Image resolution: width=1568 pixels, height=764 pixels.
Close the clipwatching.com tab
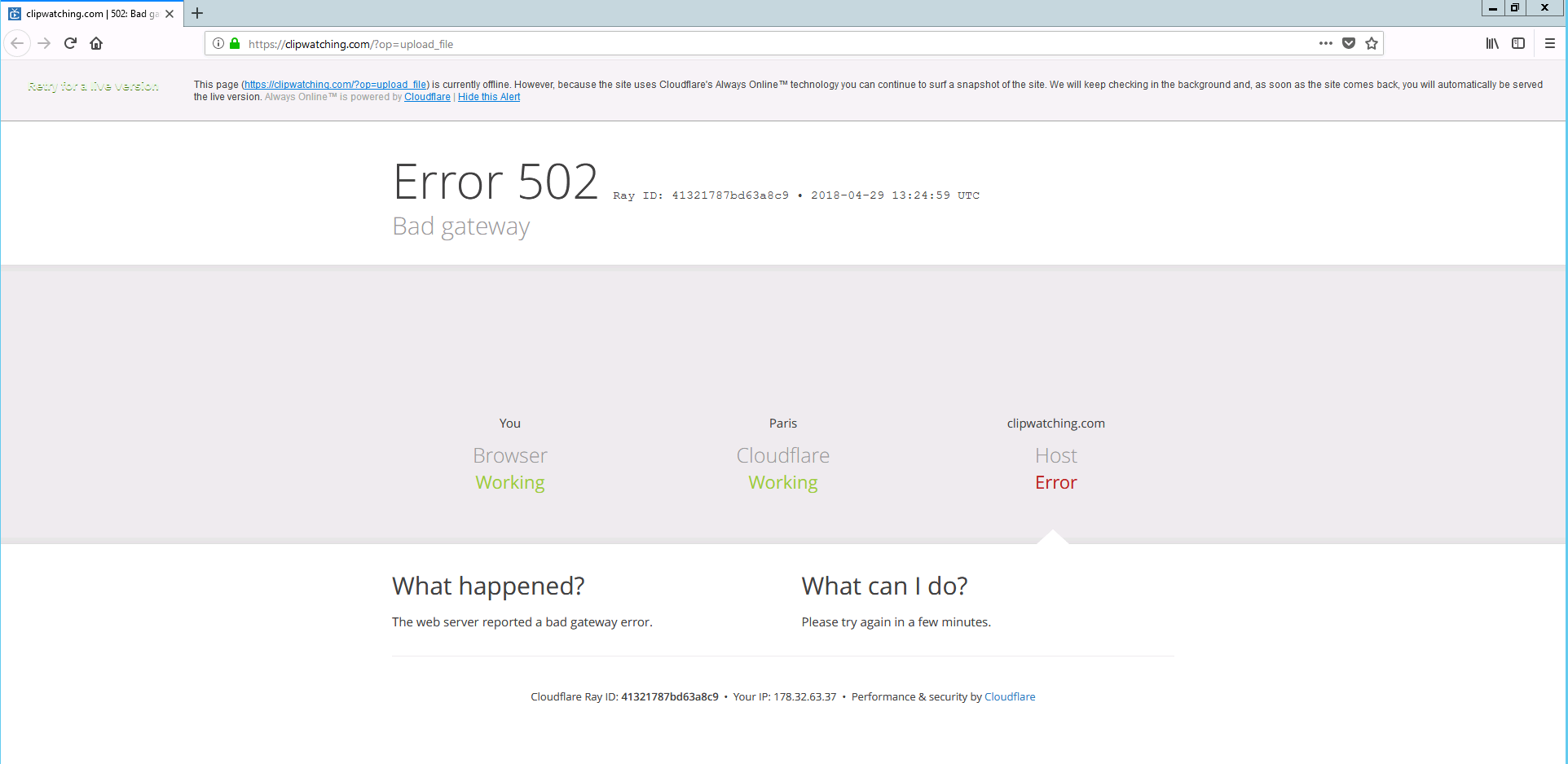tap(170, 14)
